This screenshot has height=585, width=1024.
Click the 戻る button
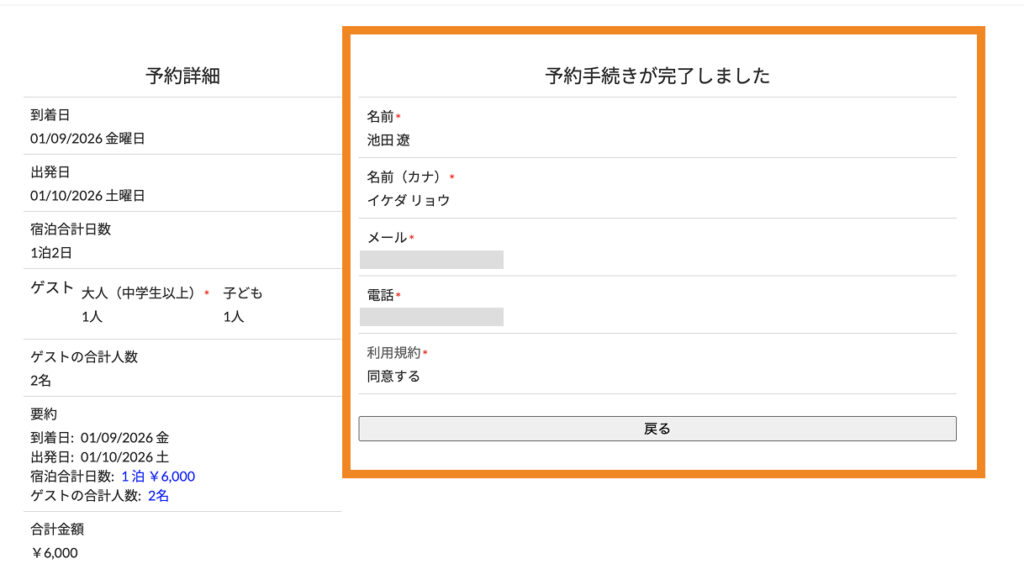657,429
